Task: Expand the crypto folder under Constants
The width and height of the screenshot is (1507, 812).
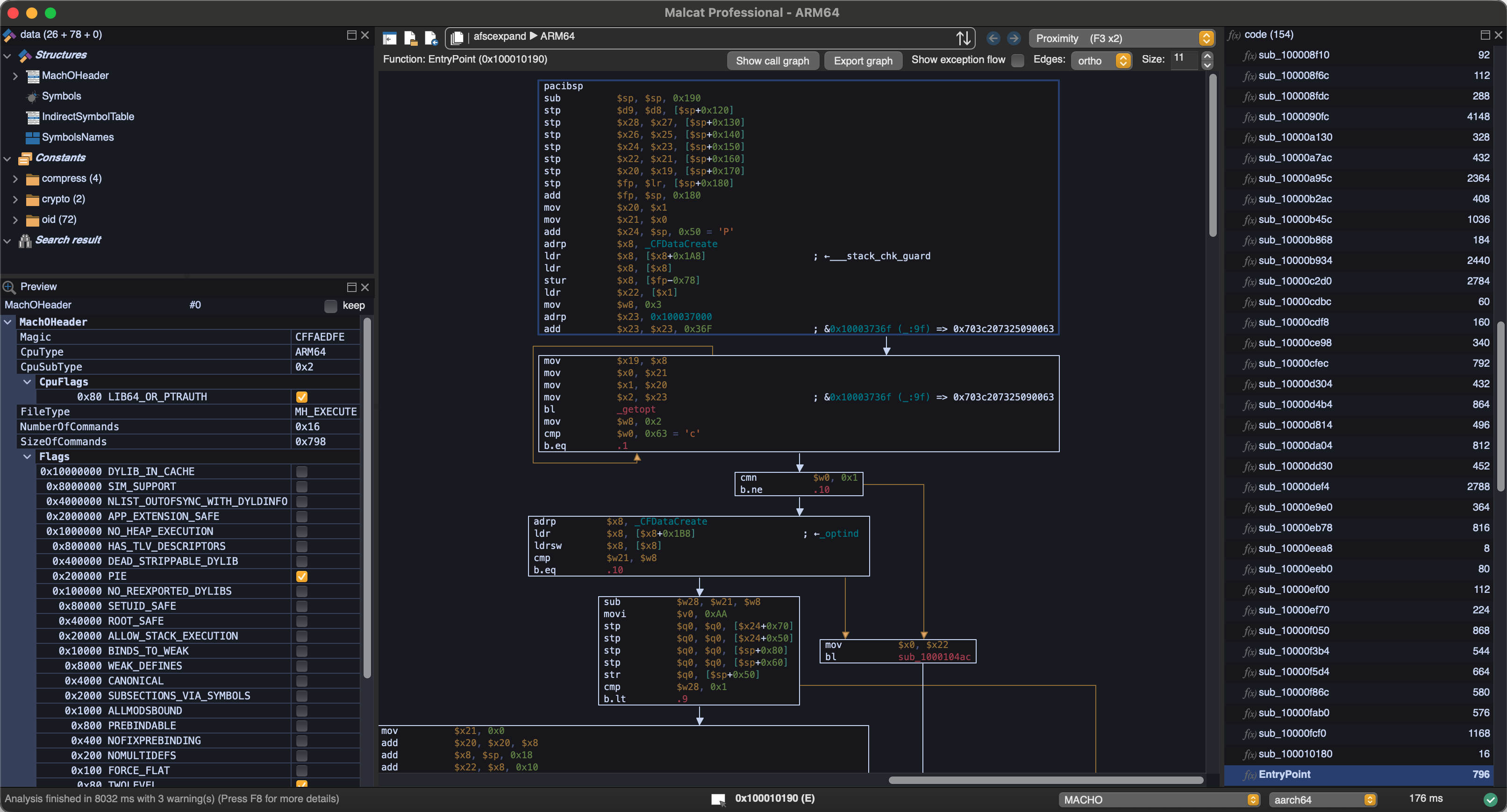Action: pyautogui.click(x=15, y=199)
